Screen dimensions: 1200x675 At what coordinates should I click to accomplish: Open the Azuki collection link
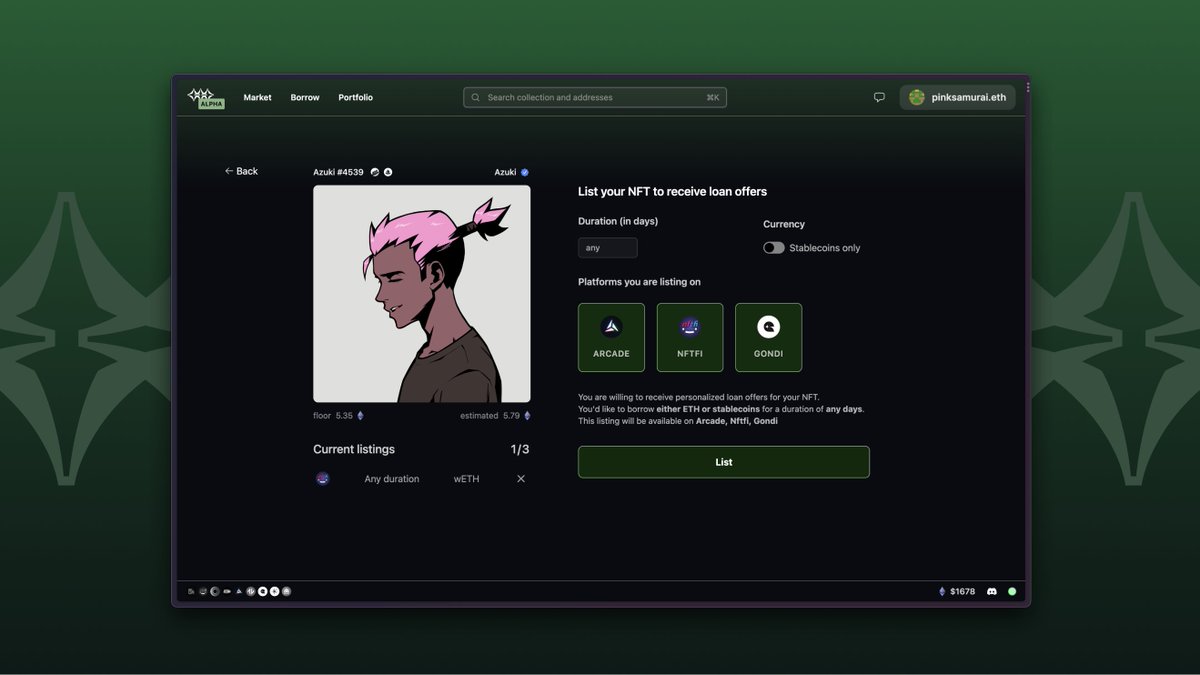click(x=505, y=172)
